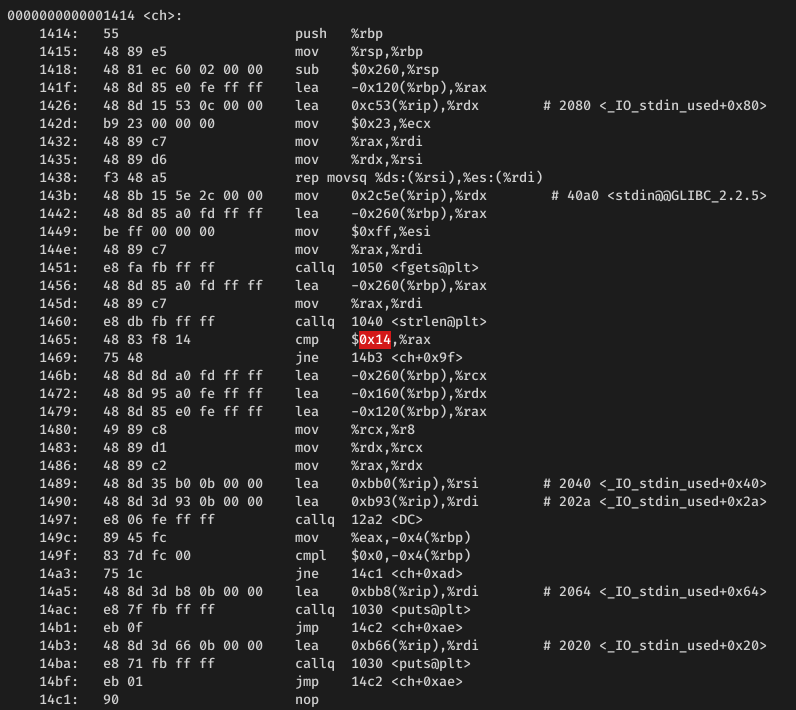
Task: Click the mov $0x23,%ecx instruction
Action: 363,124
